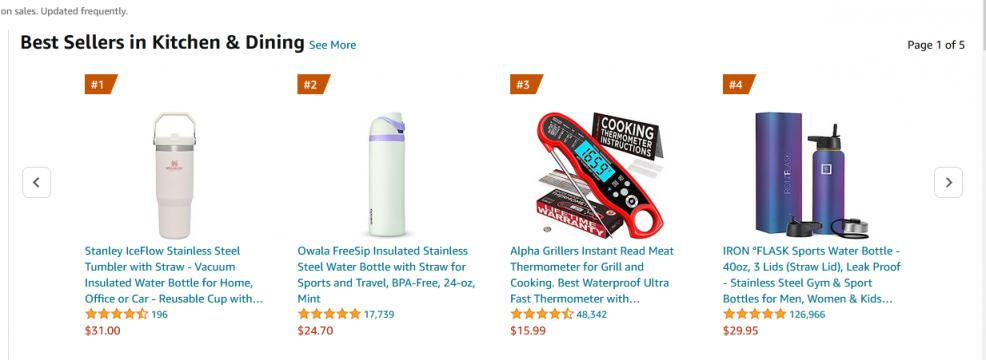The image size is (986, 360).
Task: Open the Stanley IceFlow Stainless Steel Tumbler title
Action: click(174, 274)
